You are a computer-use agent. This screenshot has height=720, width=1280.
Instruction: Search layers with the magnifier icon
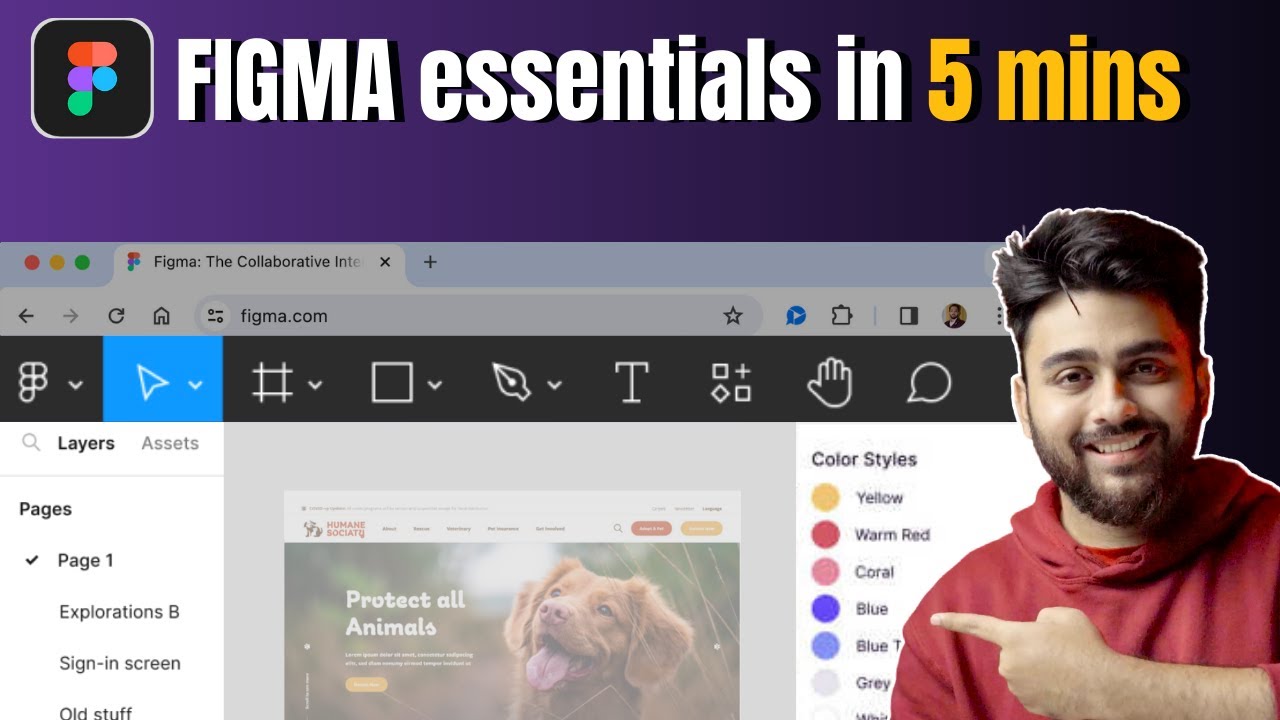click(31, 442)
